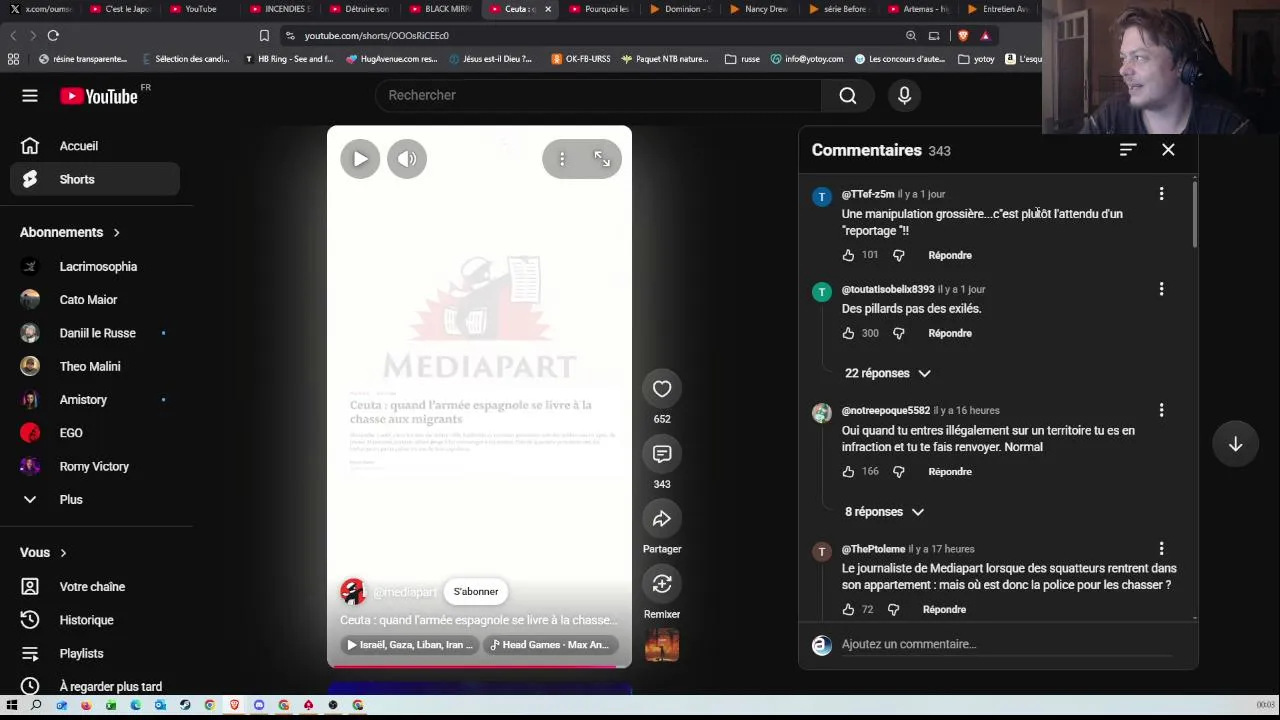This screenshot has width=1280, height=720.
Task: Expand the 8 réponses thread
Action: pos(884,512)
